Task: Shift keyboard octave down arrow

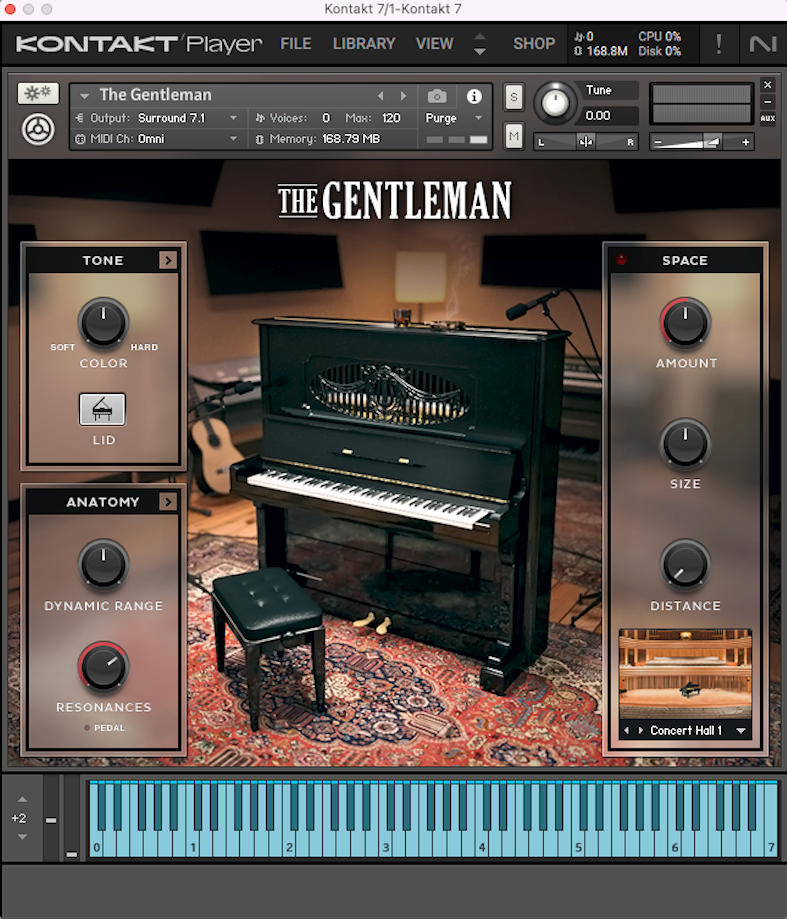Action: [x=22, y=837]
